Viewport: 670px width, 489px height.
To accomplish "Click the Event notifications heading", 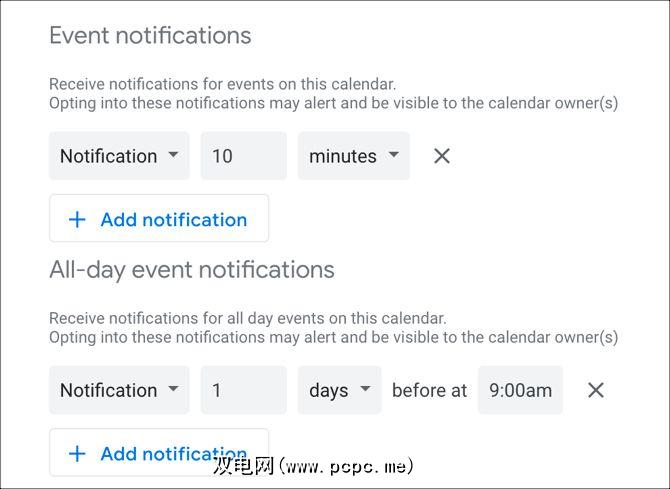I will pyautogui.click(x=150, y=36).
